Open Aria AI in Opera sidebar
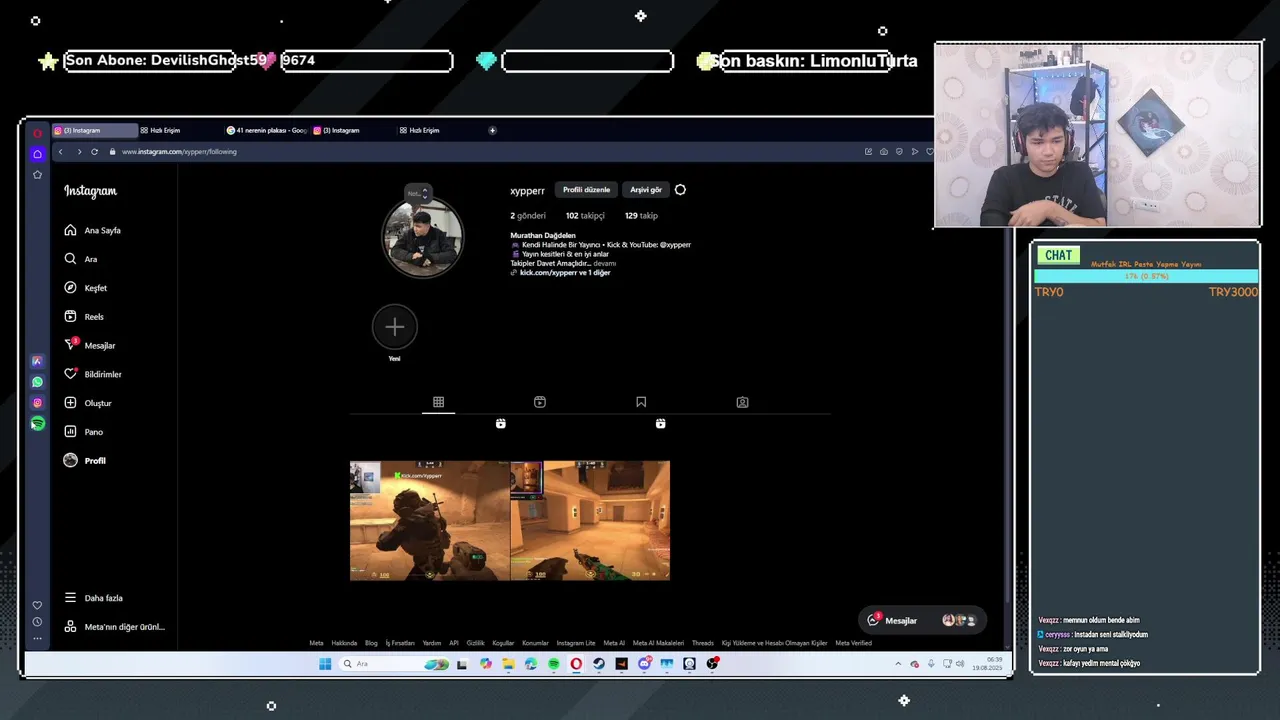 click(x=37, y=361)
